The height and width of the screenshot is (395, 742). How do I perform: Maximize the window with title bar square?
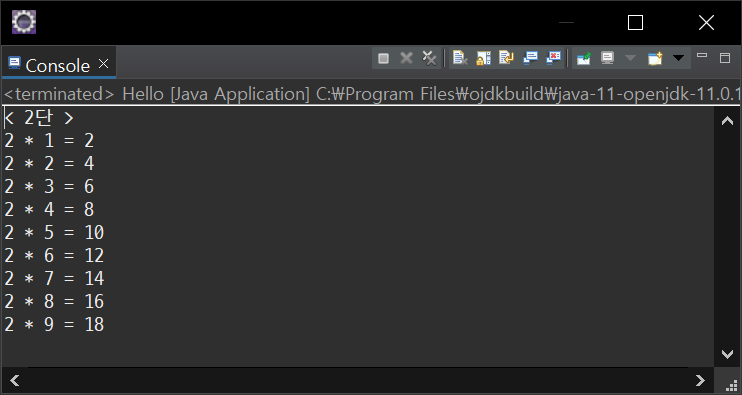click(x=635, y=22)
